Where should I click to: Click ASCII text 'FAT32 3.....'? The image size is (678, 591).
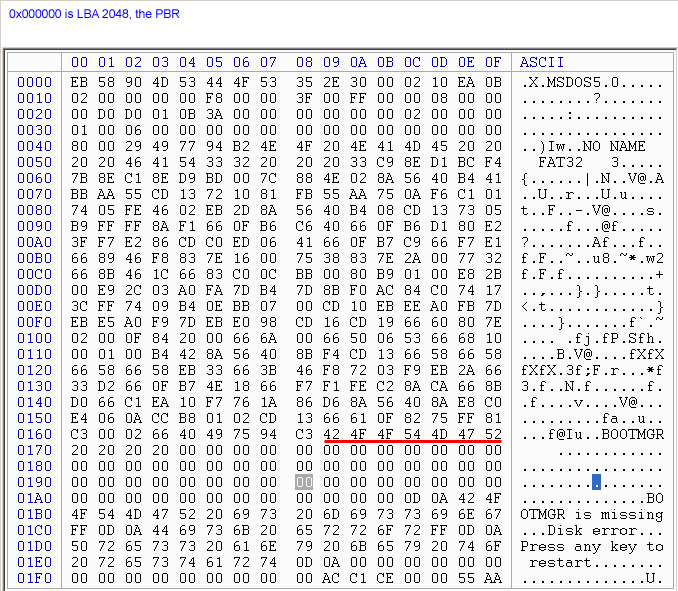coord(601,162)
